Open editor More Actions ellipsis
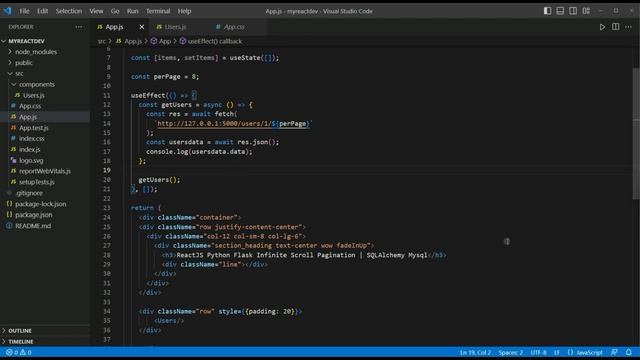 [x=628, y=27]
